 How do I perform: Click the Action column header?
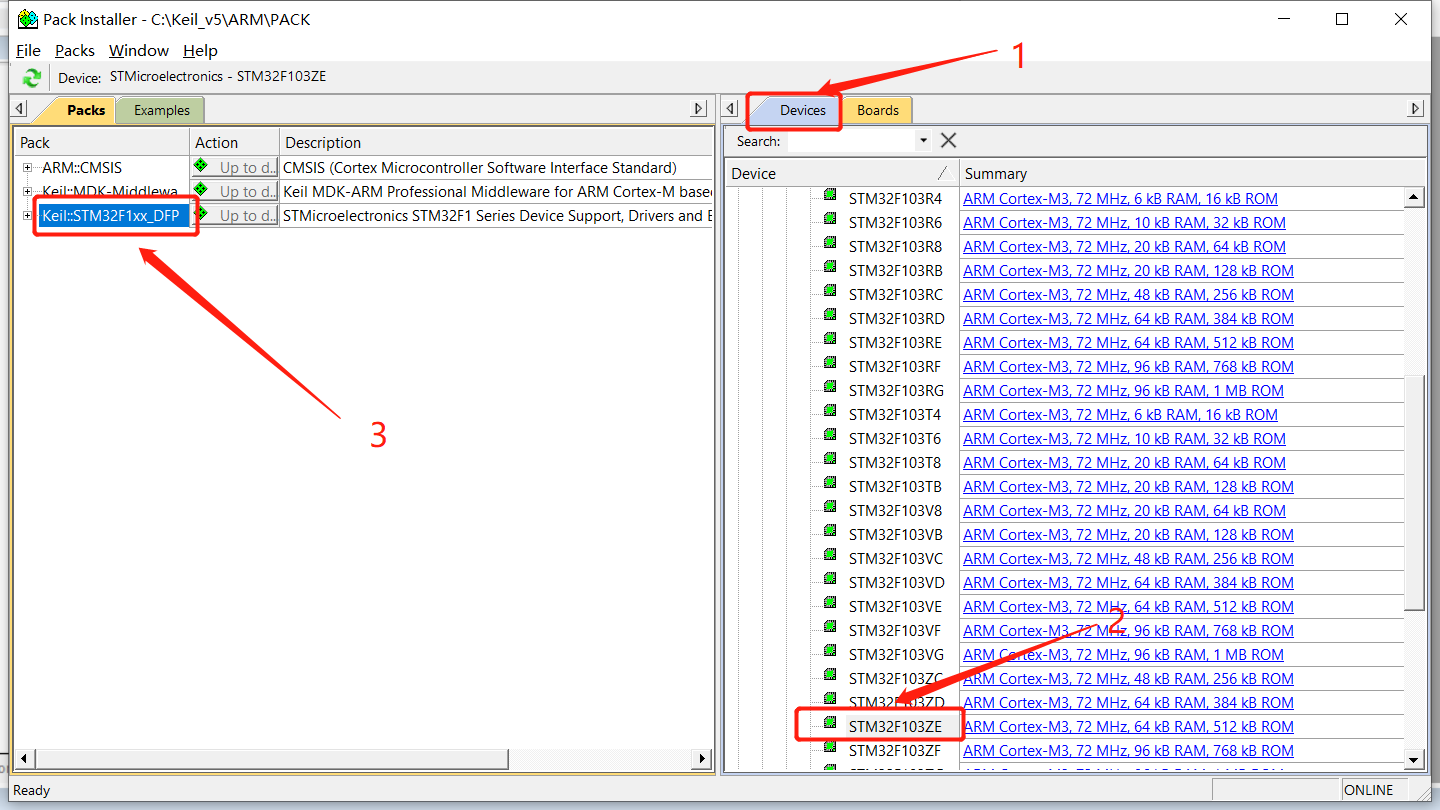pos(234,142)
